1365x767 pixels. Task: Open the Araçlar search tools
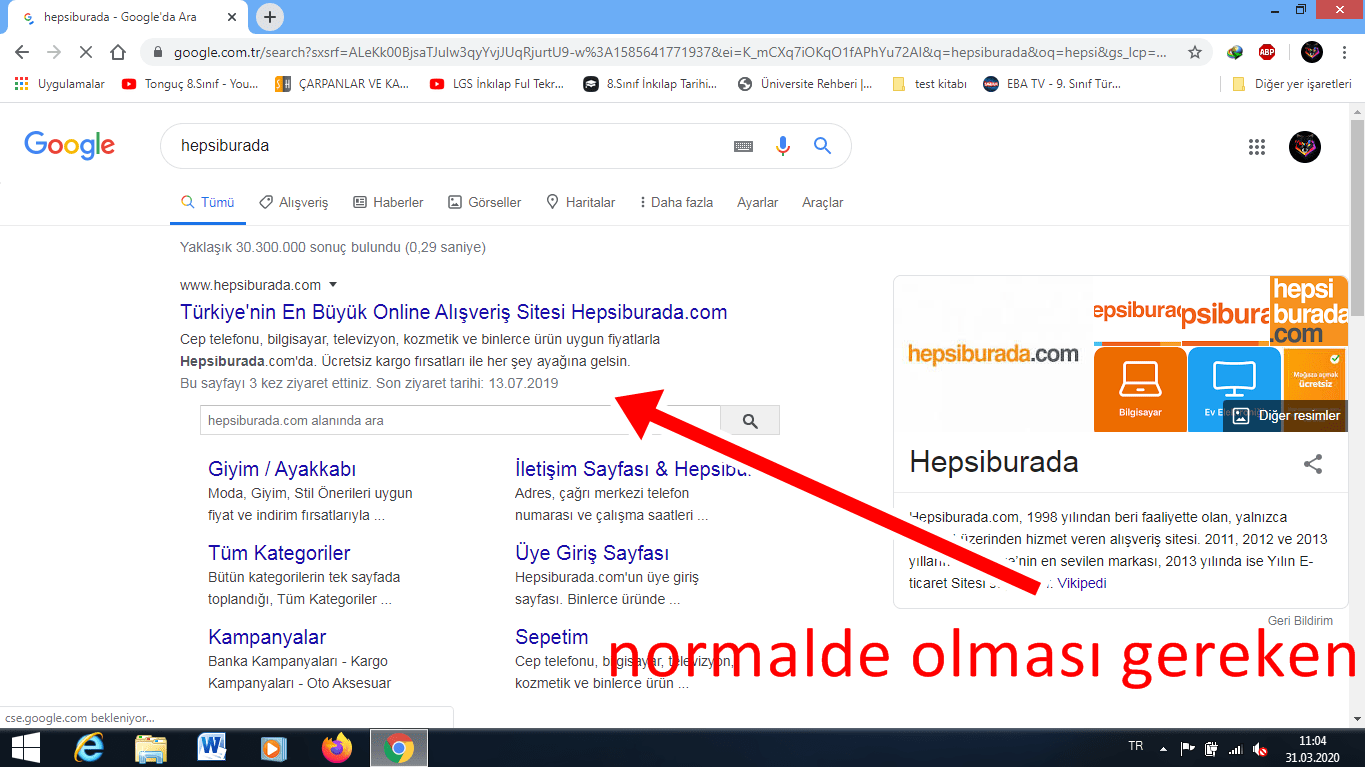(x=822, y=202)
